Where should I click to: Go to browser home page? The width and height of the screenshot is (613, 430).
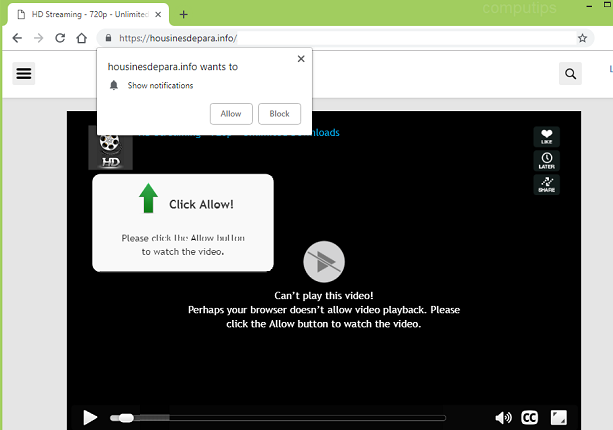(x=82, y=38)
